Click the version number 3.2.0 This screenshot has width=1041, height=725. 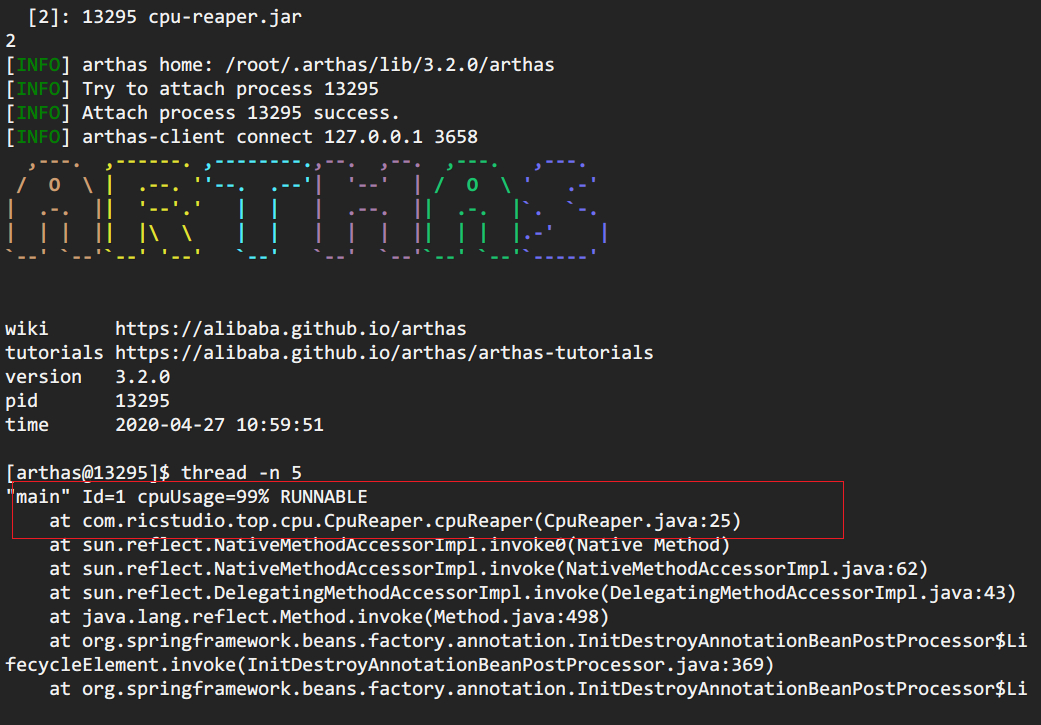coord(143,377)
